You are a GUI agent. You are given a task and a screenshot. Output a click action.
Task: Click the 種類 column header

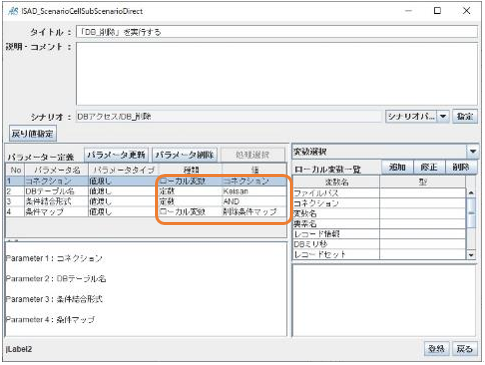191,170
